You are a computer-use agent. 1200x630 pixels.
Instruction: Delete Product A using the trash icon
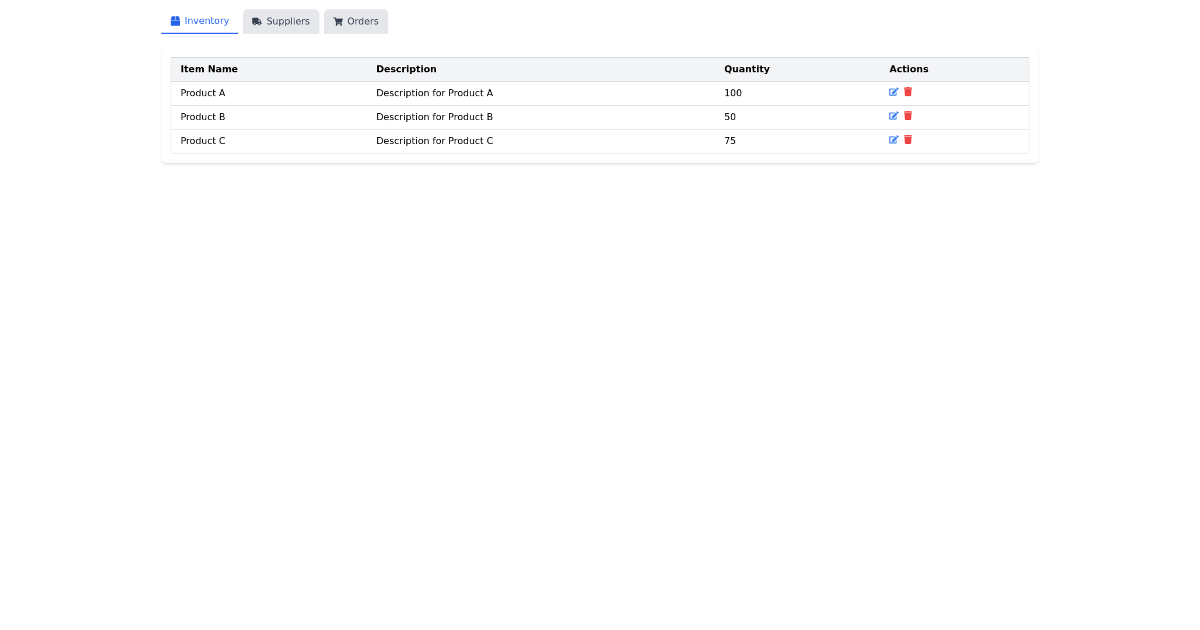[x=908, y=92]
